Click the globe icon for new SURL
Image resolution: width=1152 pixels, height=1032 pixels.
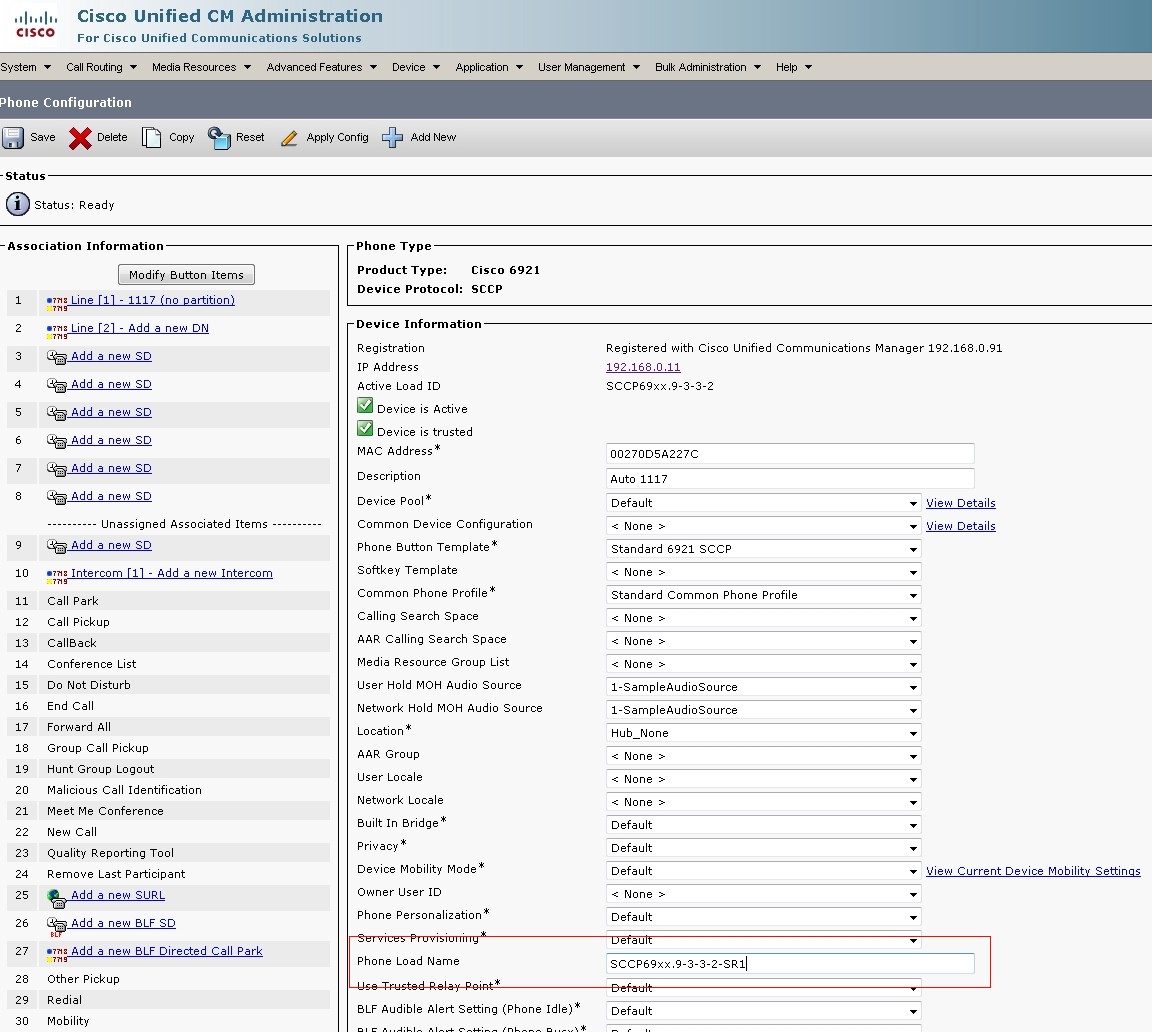point(57,898)
